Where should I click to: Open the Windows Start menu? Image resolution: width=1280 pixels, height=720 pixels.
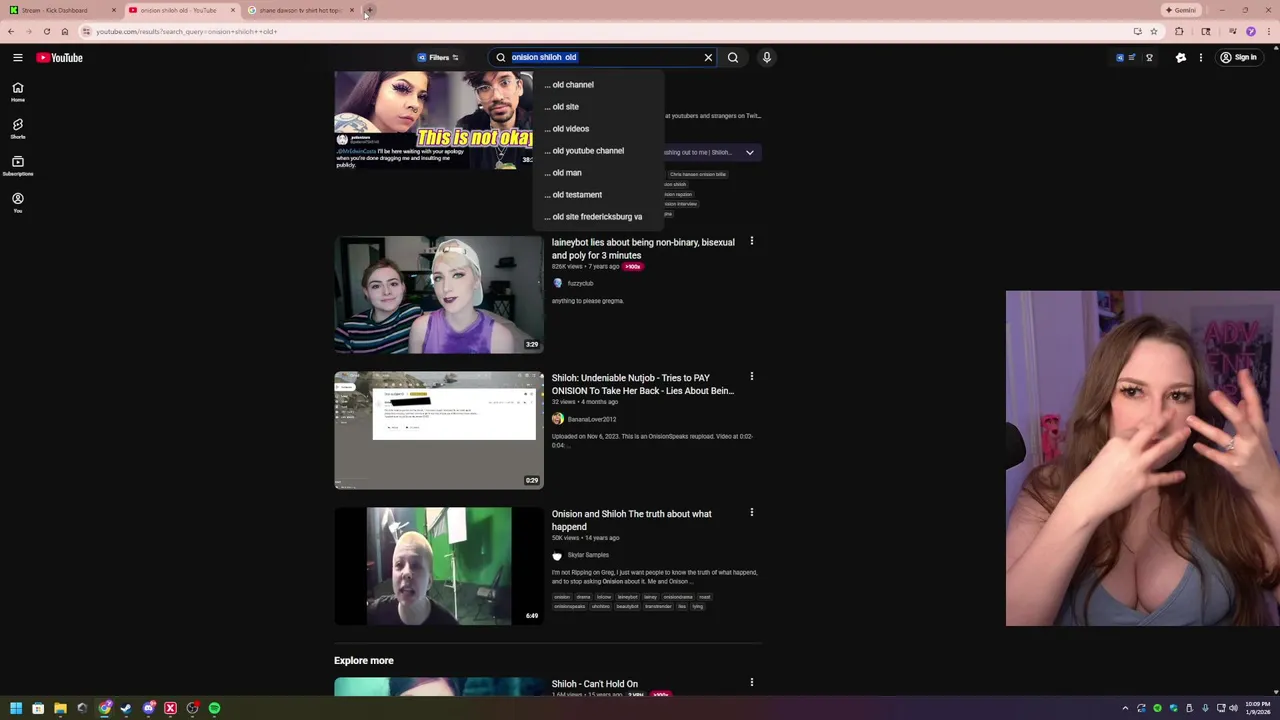[15, 708]
